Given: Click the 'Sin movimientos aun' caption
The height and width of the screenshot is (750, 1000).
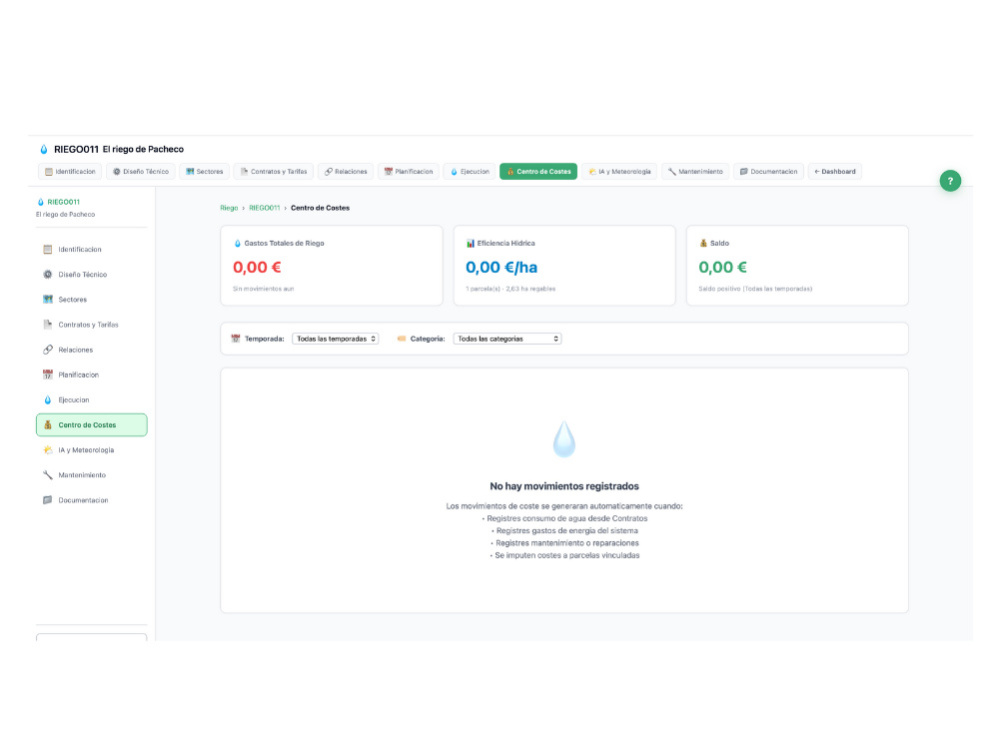Looking at the screenshot, I should click(x=263, y=289).
